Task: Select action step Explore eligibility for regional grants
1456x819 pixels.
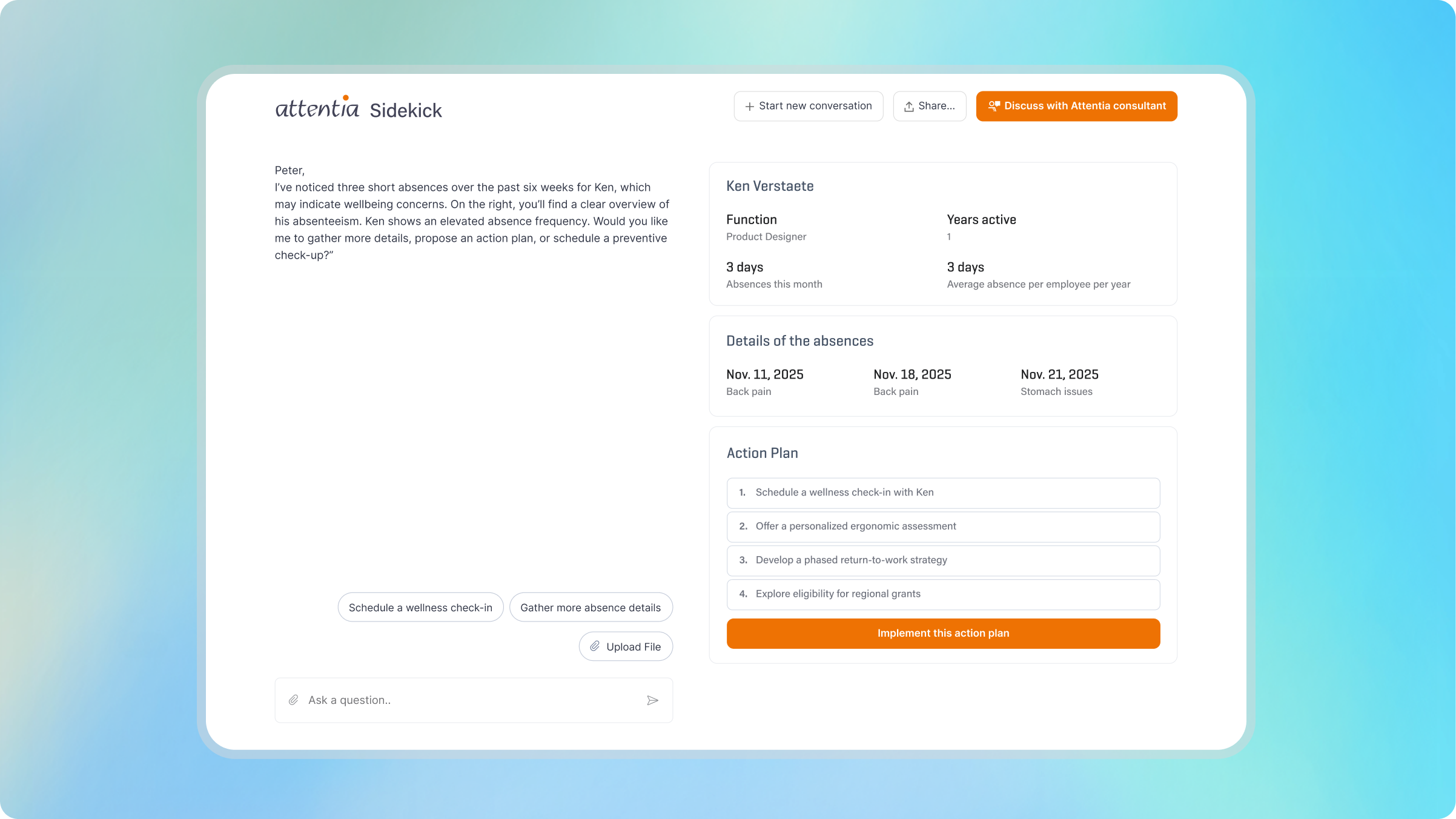Action: point(943,594)
